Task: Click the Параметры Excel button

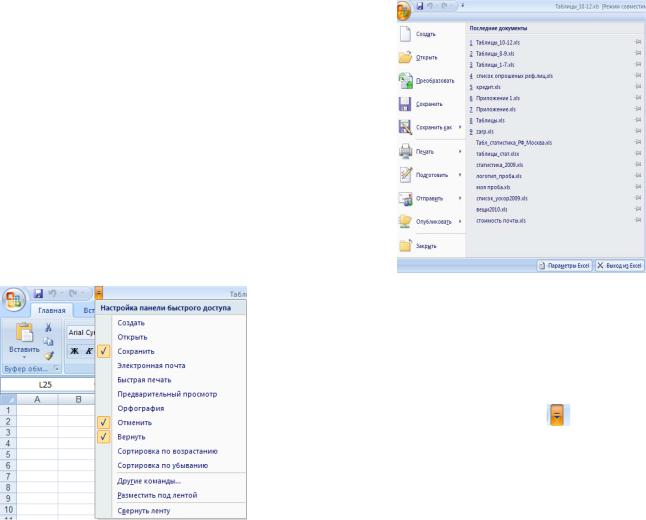Action: point(564,265)
